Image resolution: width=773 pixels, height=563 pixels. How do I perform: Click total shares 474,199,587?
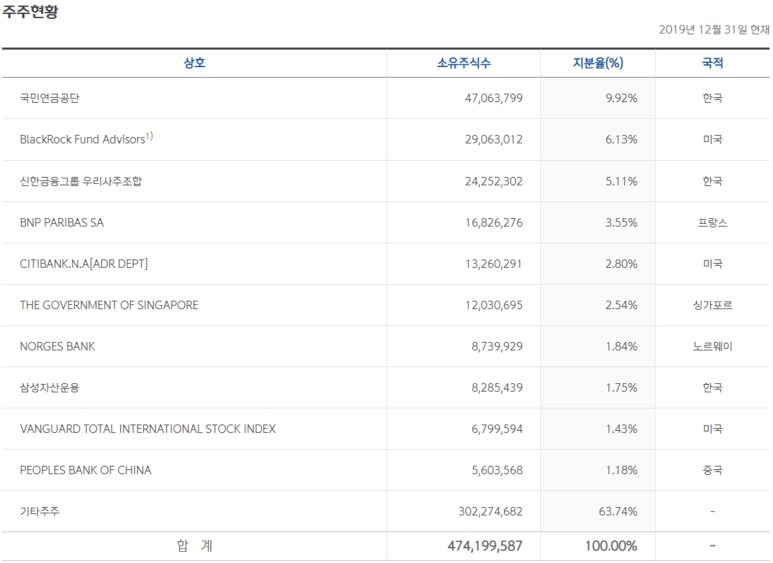pos(485,546)
